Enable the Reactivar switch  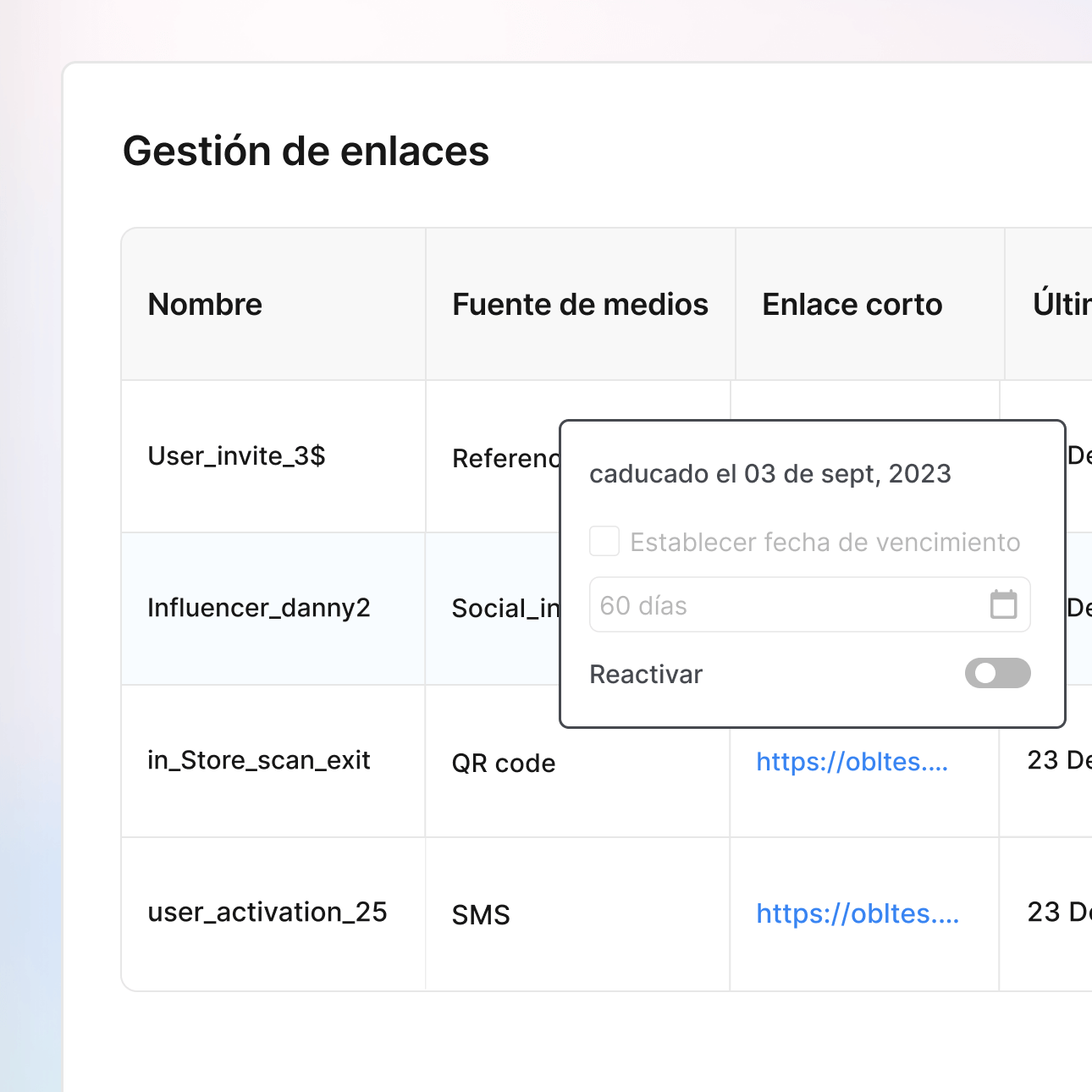click(x=997, y=673)
